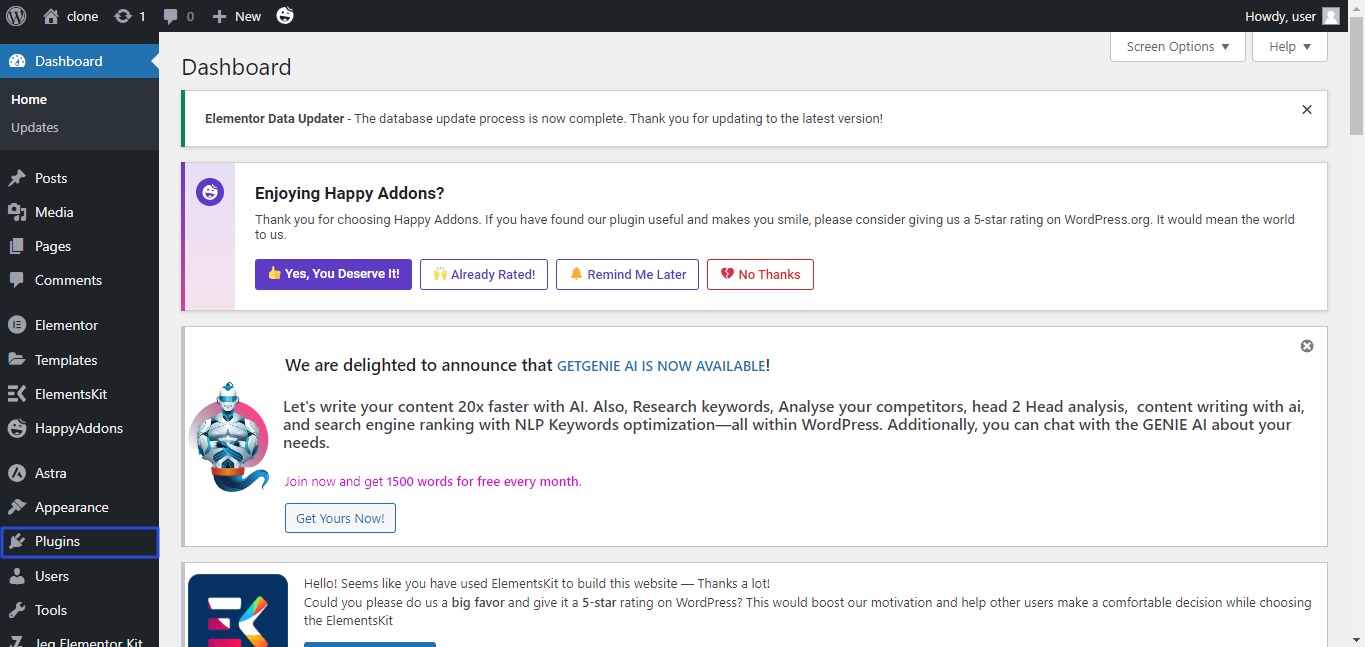The width and height of the screenshot is (1365, 647).
Task: Close the GetGenie AI announcement
Action: [1306, 346]
